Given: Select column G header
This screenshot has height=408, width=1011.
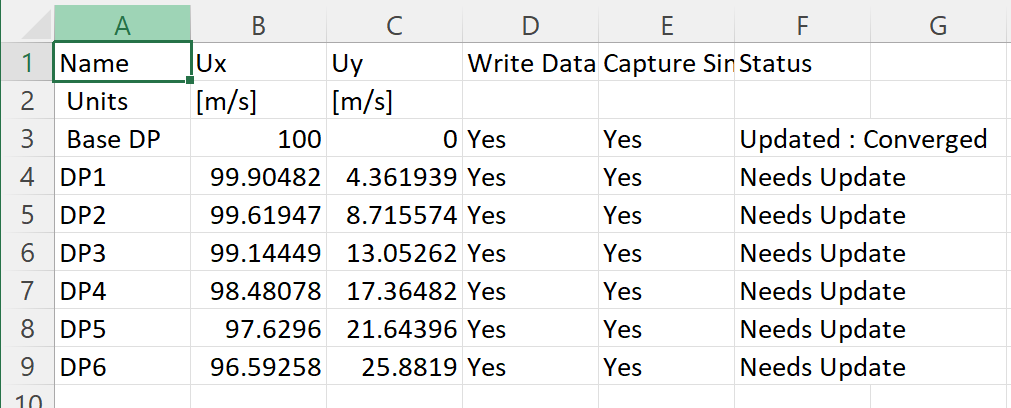Looking at the screenshot, I should (937, 23).
